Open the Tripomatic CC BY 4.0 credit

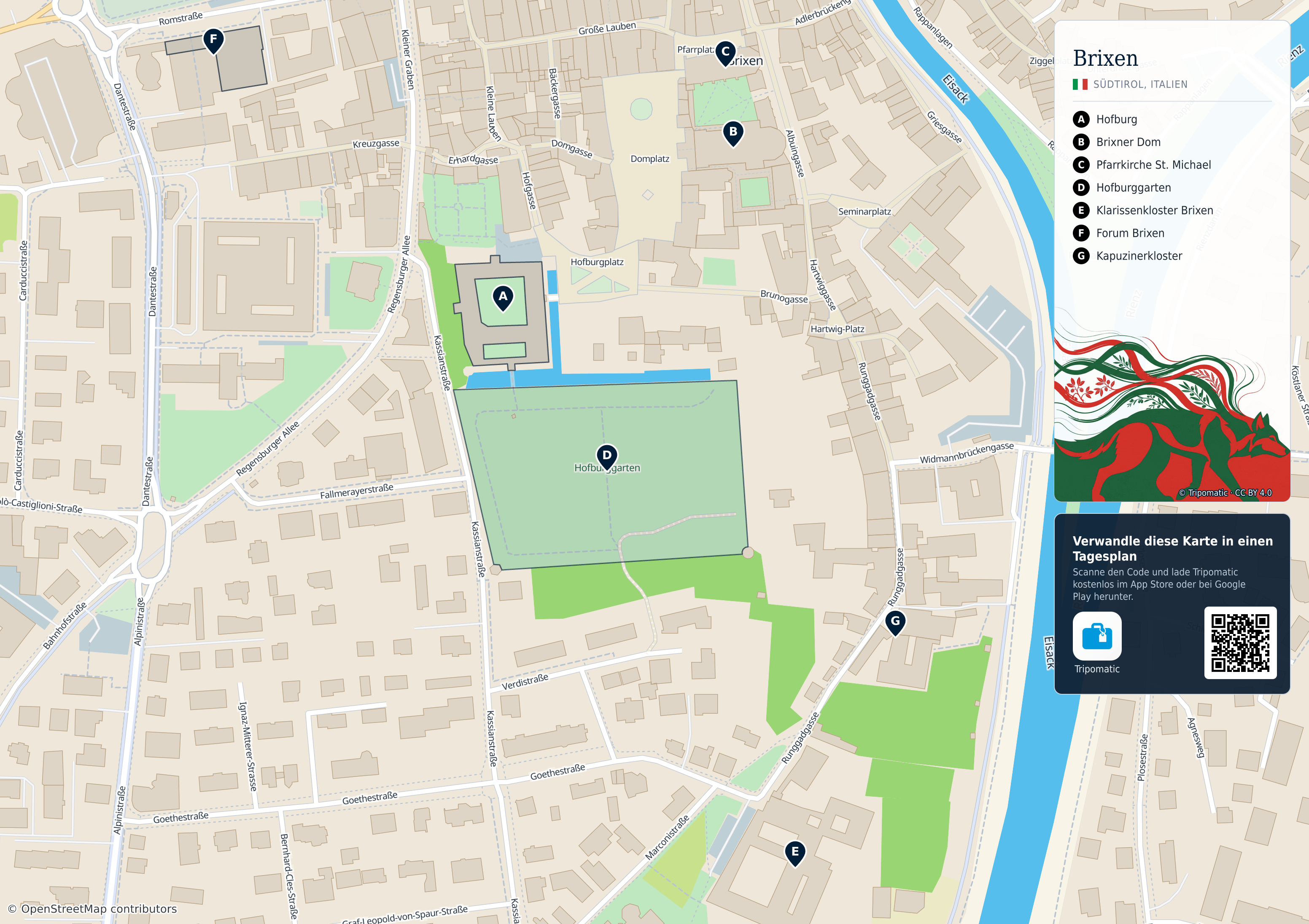coord(1225,492)
